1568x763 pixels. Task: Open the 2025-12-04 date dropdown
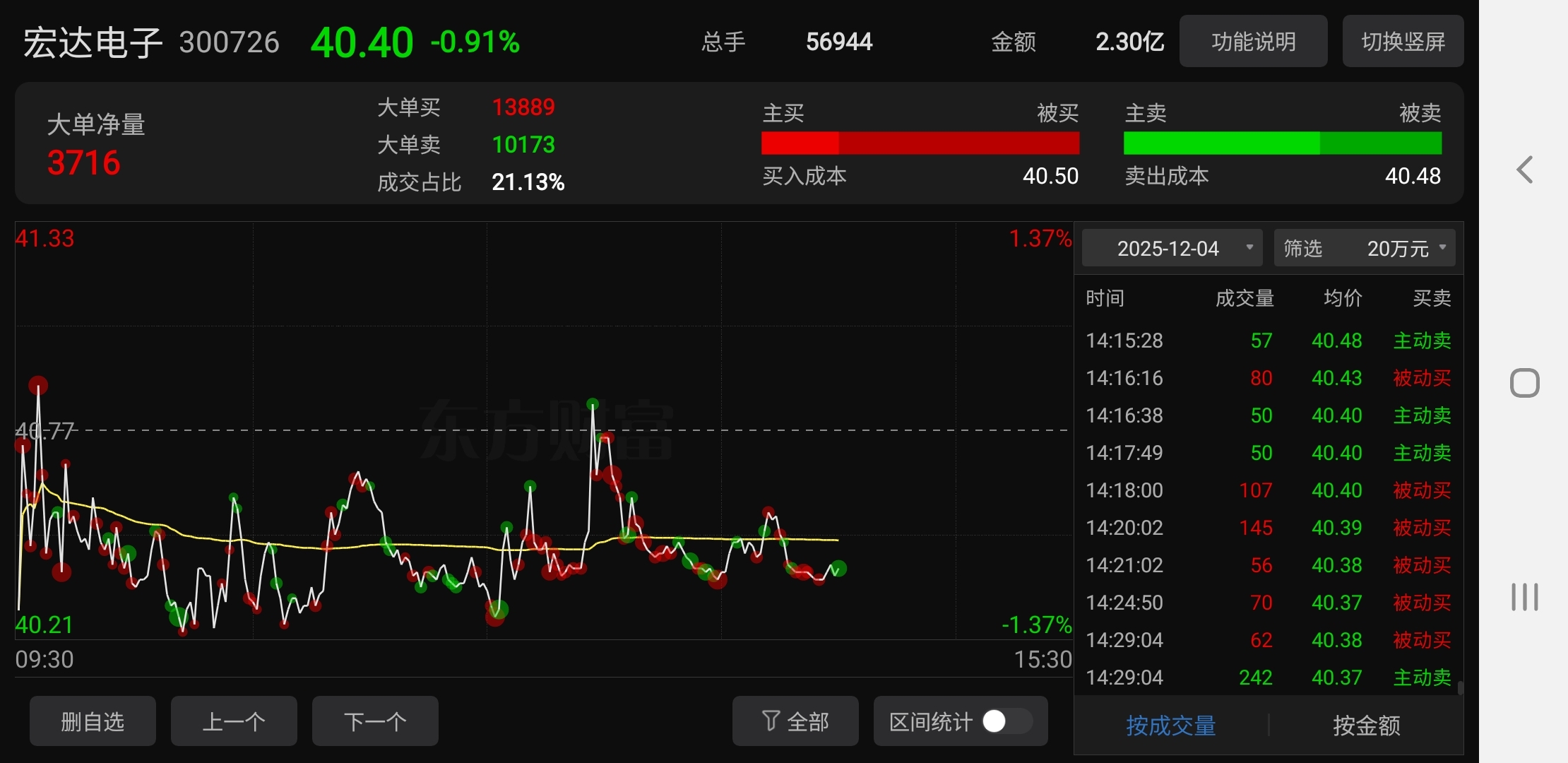point(1168,249)
